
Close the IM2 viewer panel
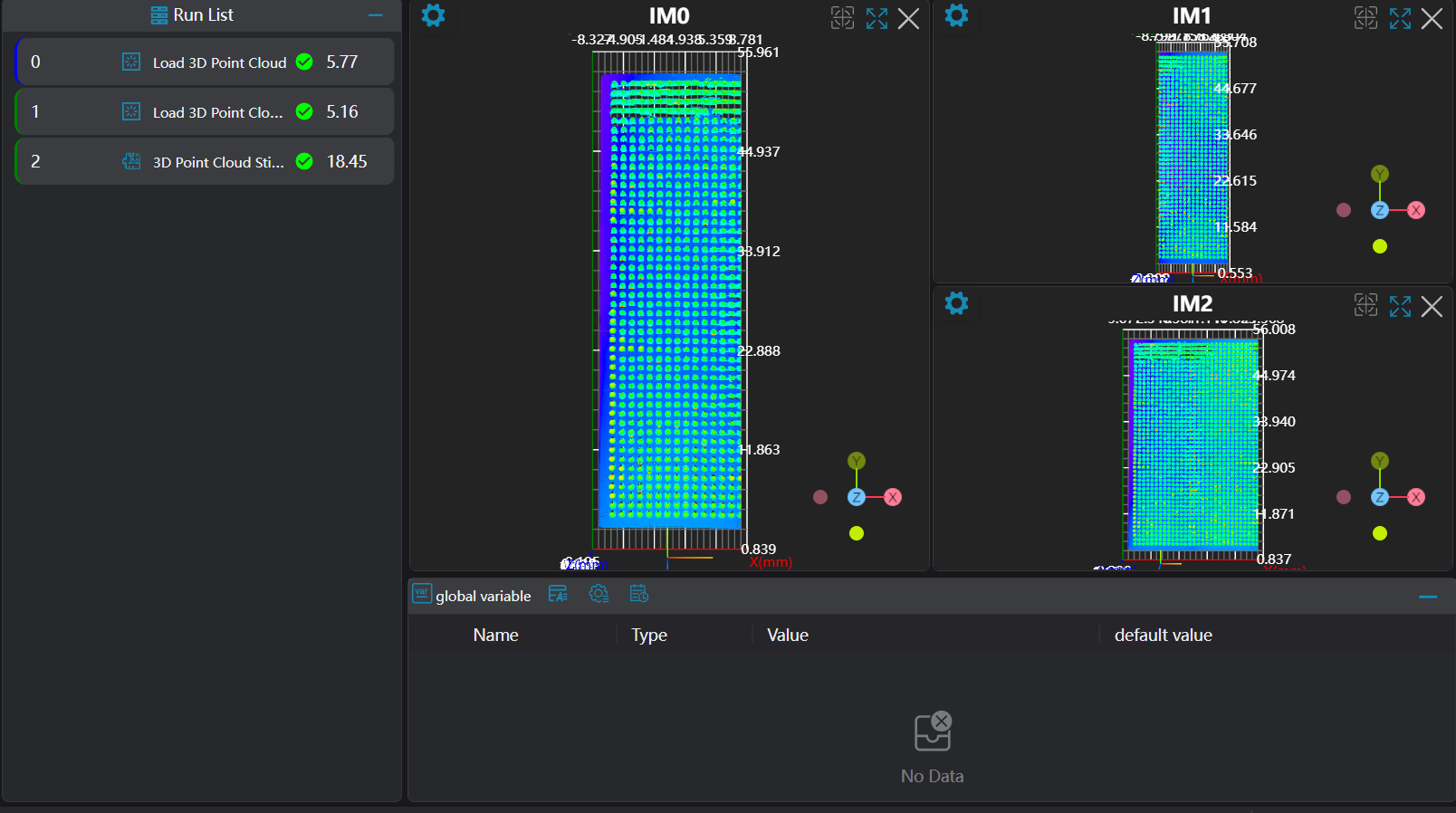coord(1432,307)
